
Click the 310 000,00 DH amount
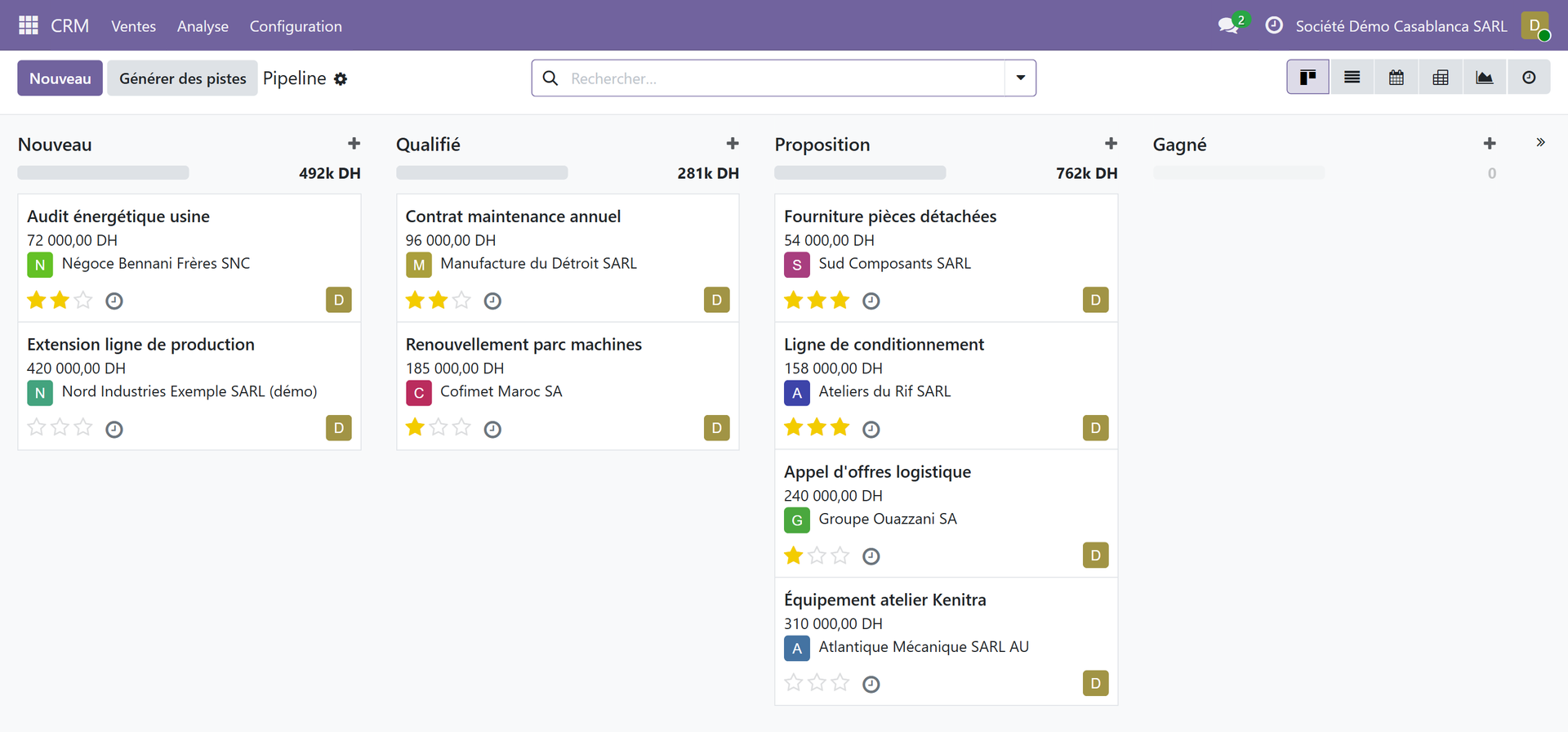point(833,623)
